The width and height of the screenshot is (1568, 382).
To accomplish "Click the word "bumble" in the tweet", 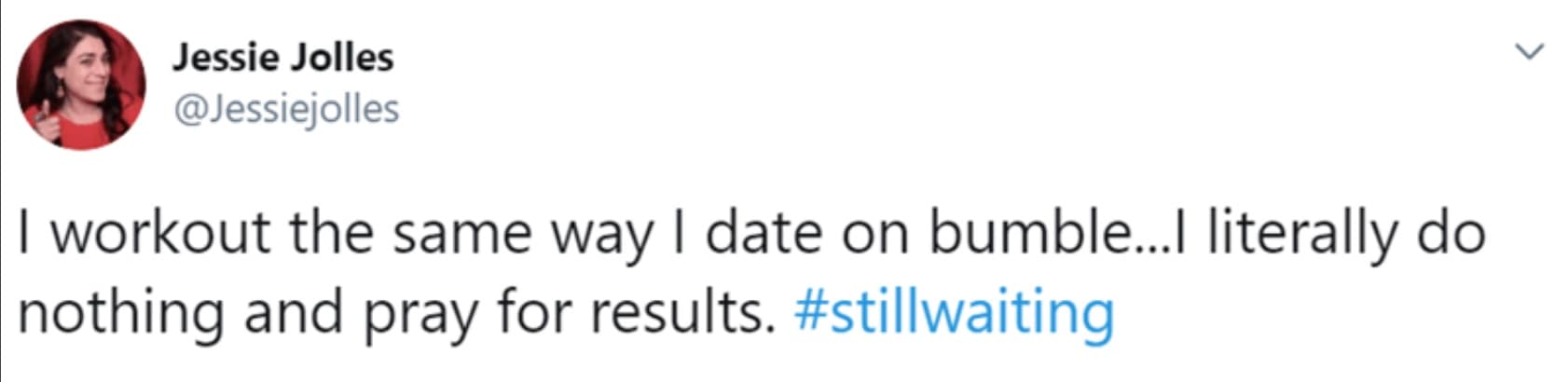I will 1025,233.
